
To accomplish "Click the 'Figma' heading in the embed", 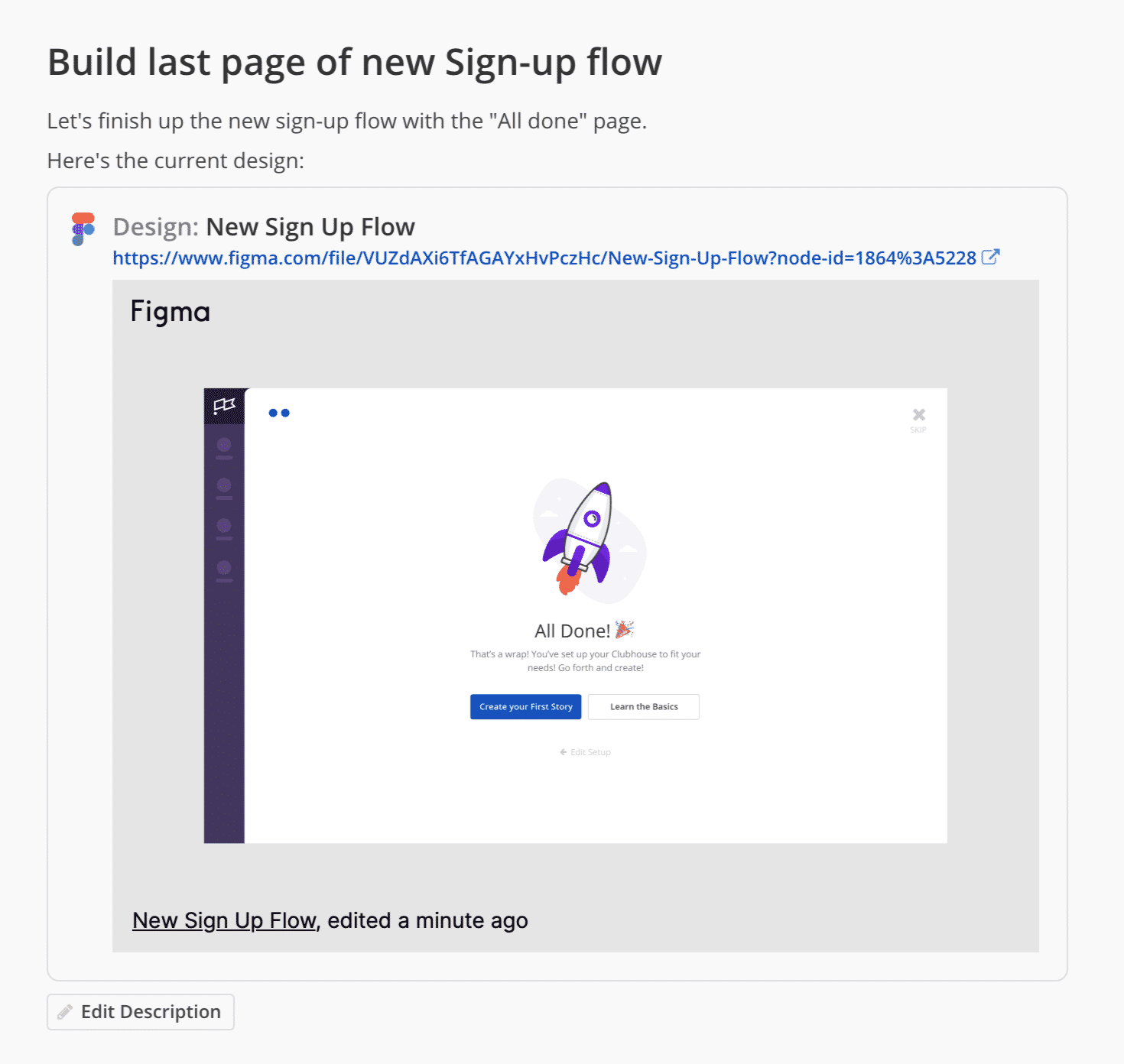I will tap(170, 312).
